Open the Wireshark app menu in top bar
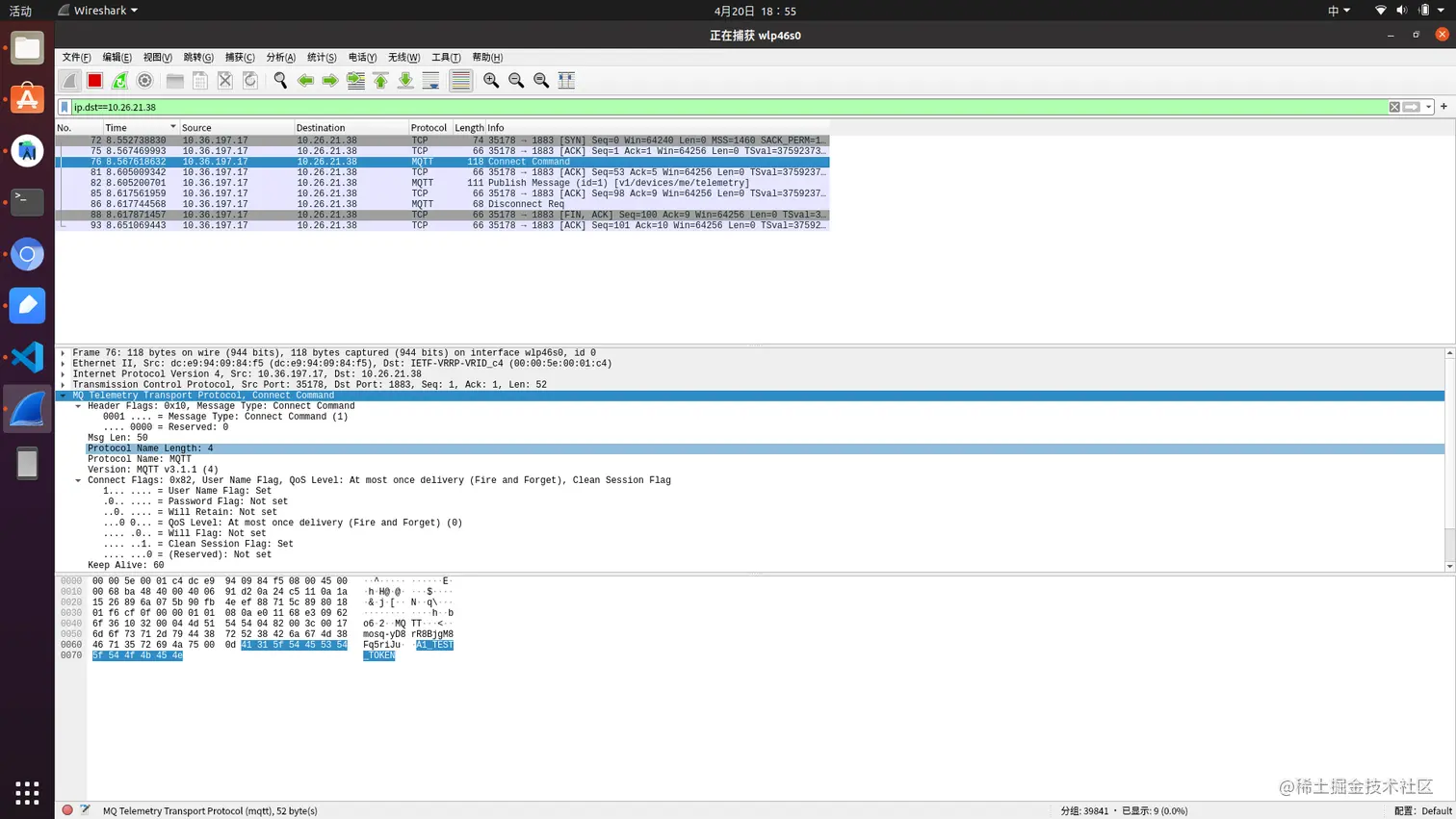 click(x=97, y=11)
